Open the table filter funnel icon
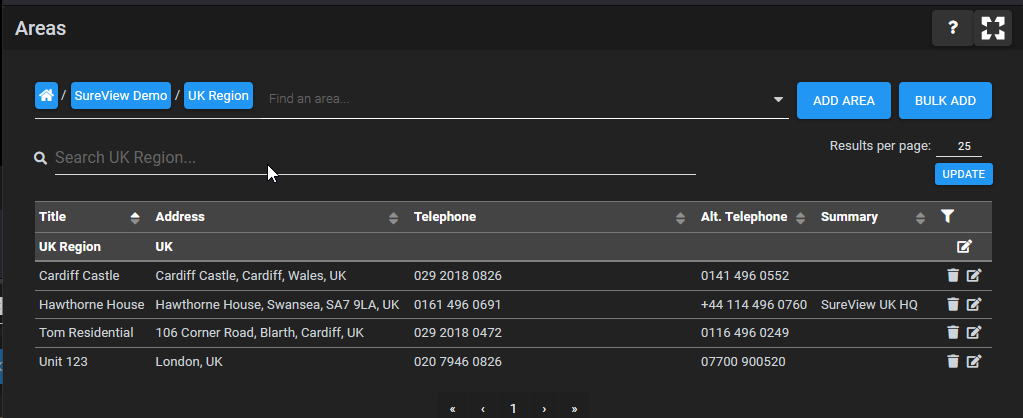Screen dimensions: 1023x418 pos(948,216)
